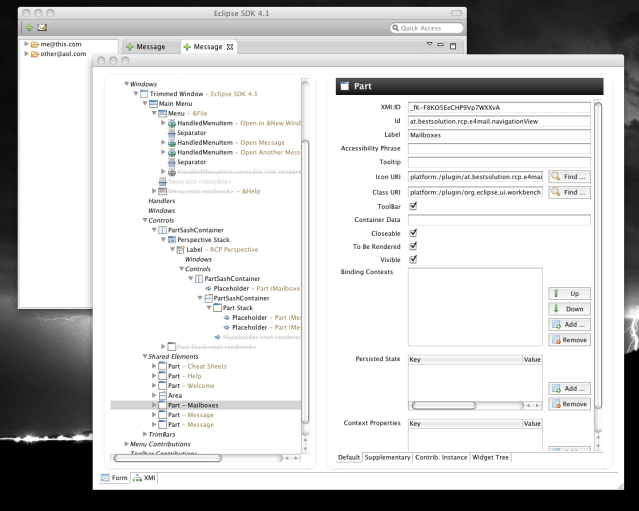The image size is (639, 511).
Task: Click the Down arrow button
Action: click(x=568, y=310)
